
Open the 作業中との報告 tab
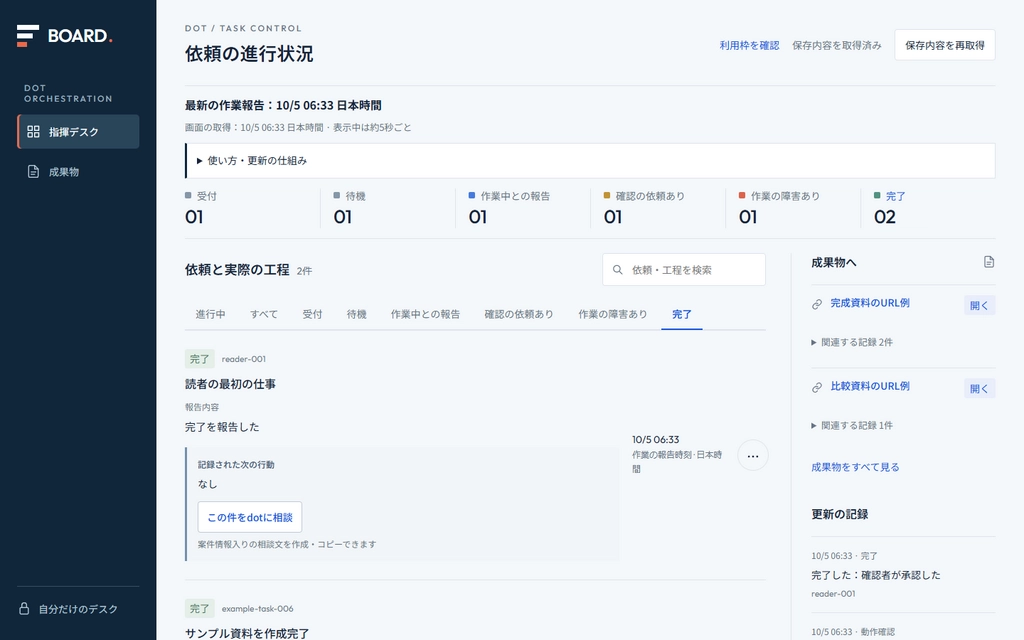(425, 314)
